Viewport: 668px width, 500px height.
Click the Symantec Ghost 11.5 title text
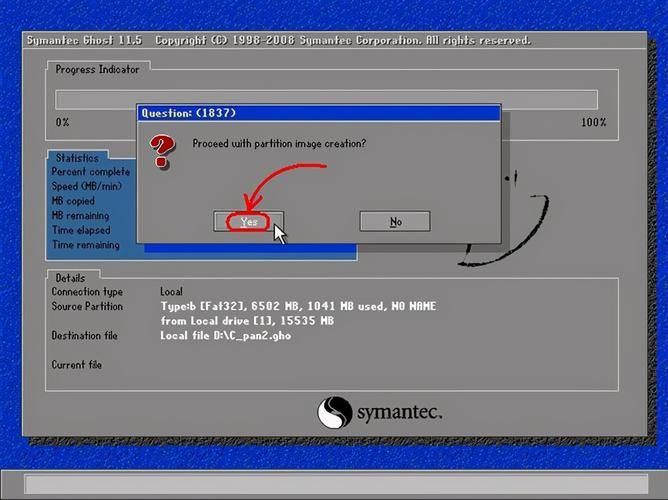tap(85, 40)
